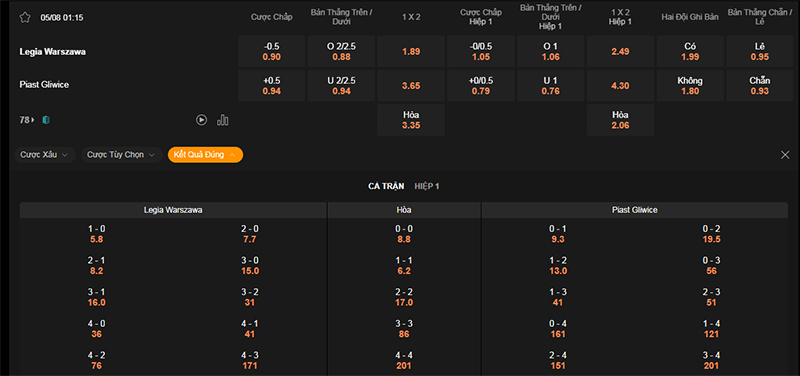The width and height of the screenshot is (800, 376).
Task: Open Cược Xâu dropdown
Action: click(x=45, y=155)
